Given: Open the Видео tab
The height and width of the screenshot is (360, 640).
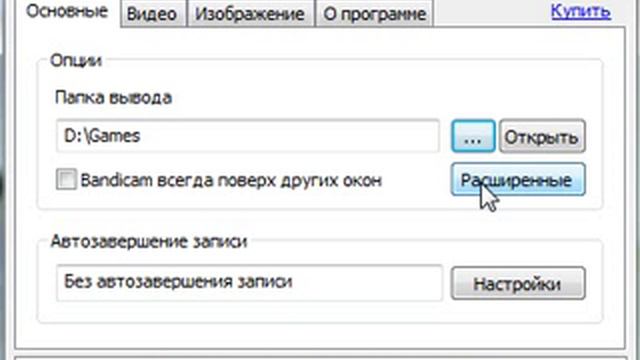Looking at the screenshot, I should pyautogui.click(x=153, y=14).
